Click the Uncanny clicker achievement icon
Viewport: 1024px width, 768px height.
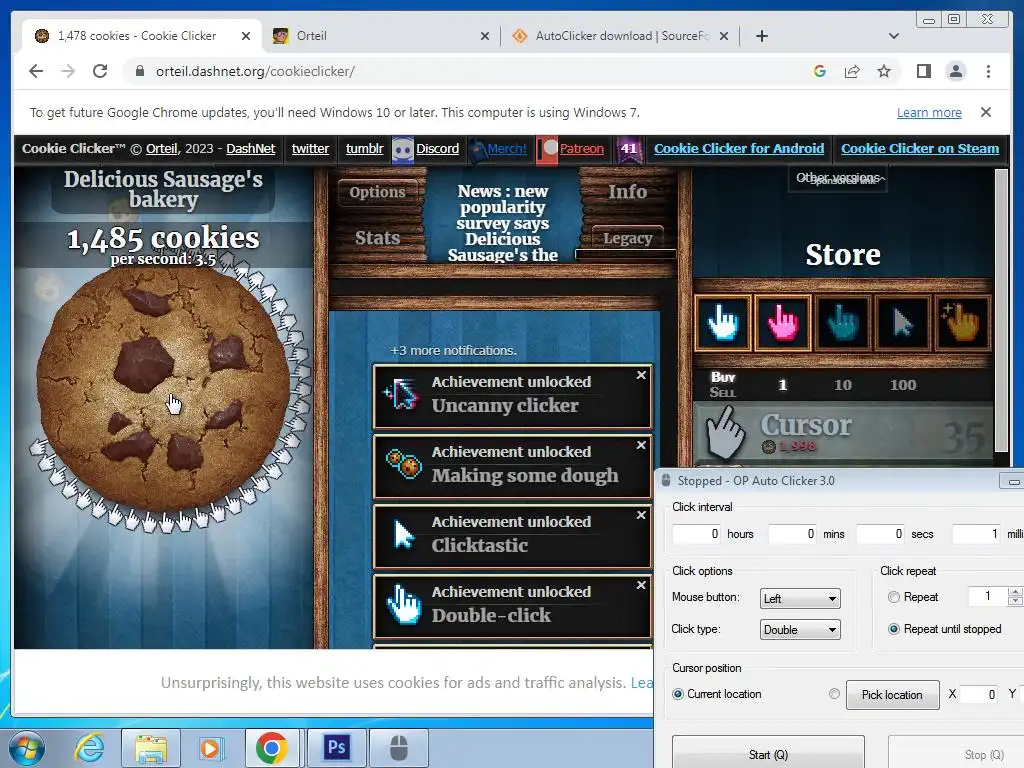coord(402,394)
